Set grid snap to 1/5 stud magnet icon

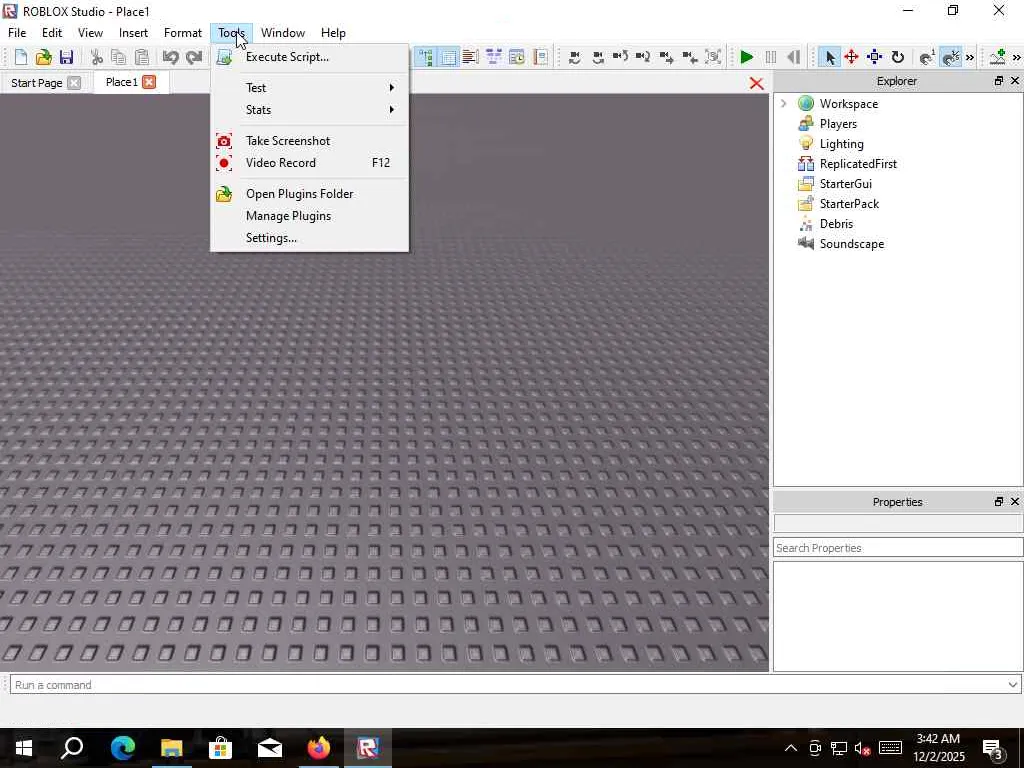951,57
